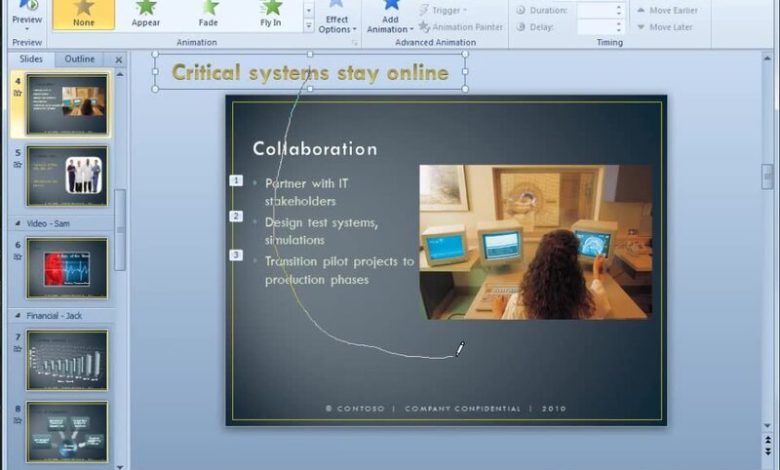The height and width of the screenshot is (470, 780).
Task: Choose the Fly In animation
Action: click(271, 14)
